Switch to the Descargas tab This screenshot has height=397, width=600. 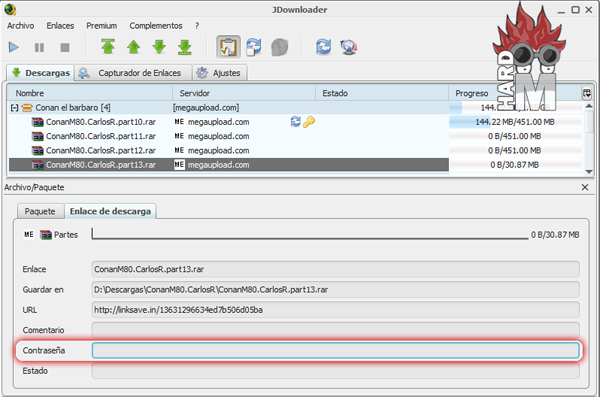pos(41,73)
